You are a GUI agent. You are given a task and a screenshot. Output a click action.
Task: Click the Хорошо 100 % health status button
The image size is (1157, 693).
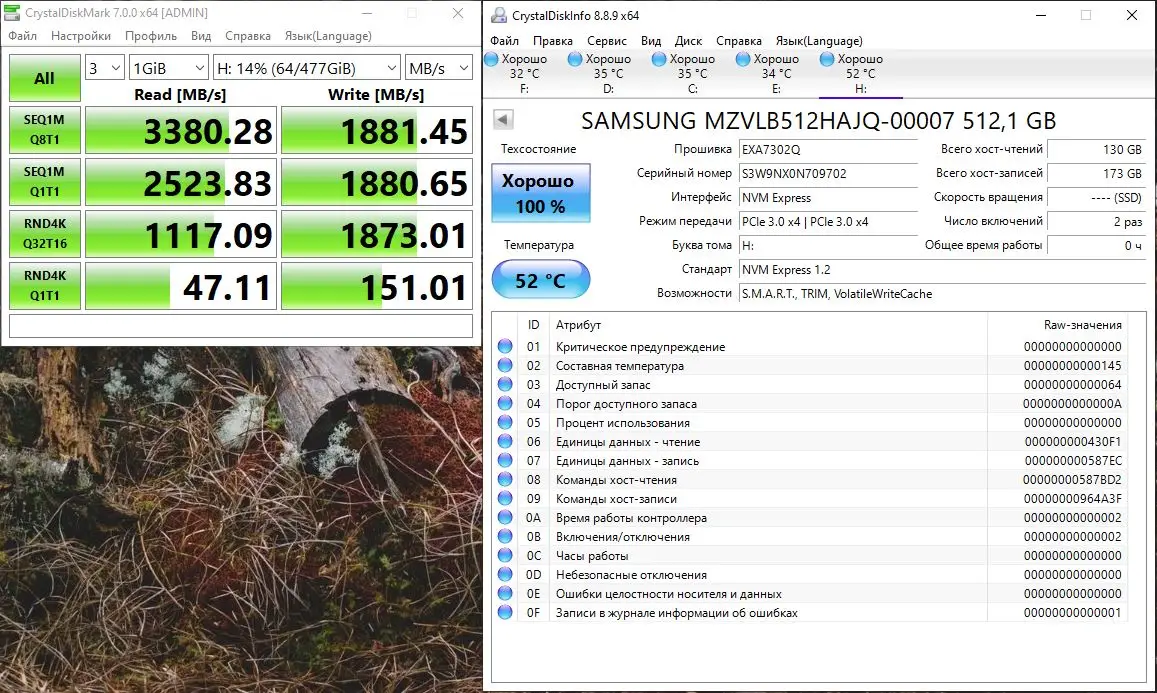[x=540, y=193]
